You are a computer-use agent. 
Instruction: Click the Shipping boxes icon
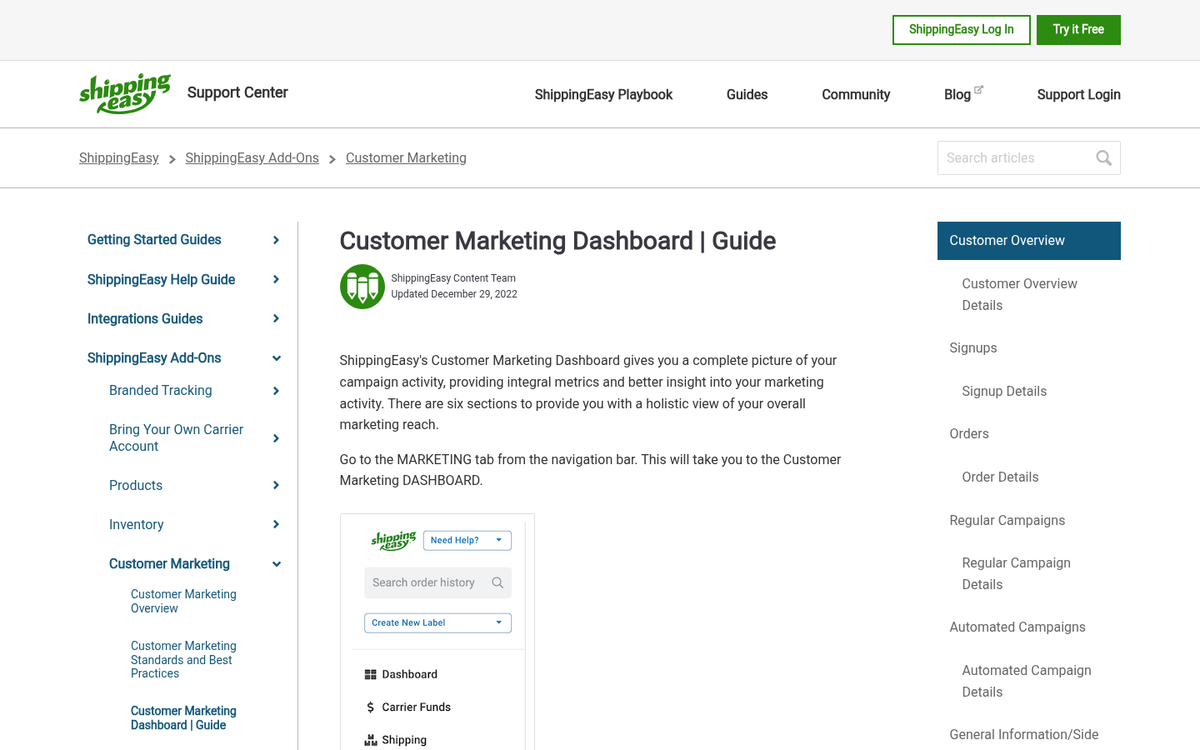click(x=371, y=741)
